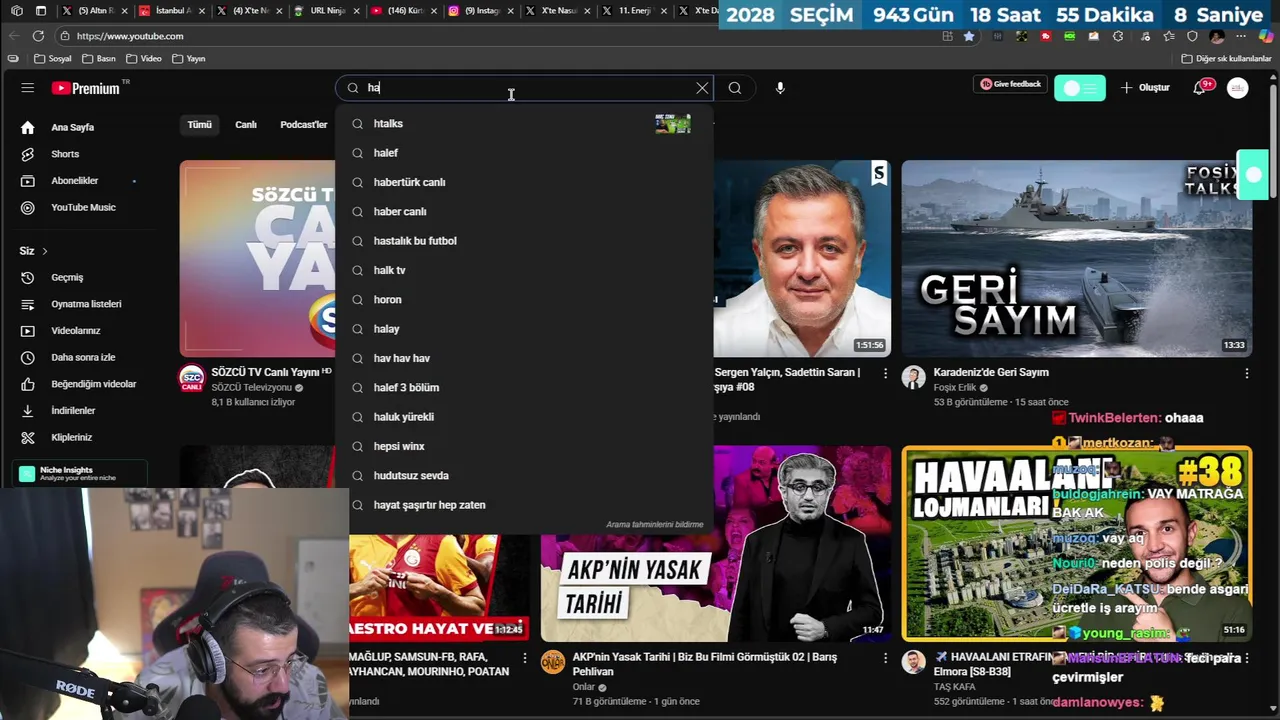Select the 'Tümü' filter chip
This screenshot has width=1280, height=720.
pyautogui.click(x=200, y=125)
